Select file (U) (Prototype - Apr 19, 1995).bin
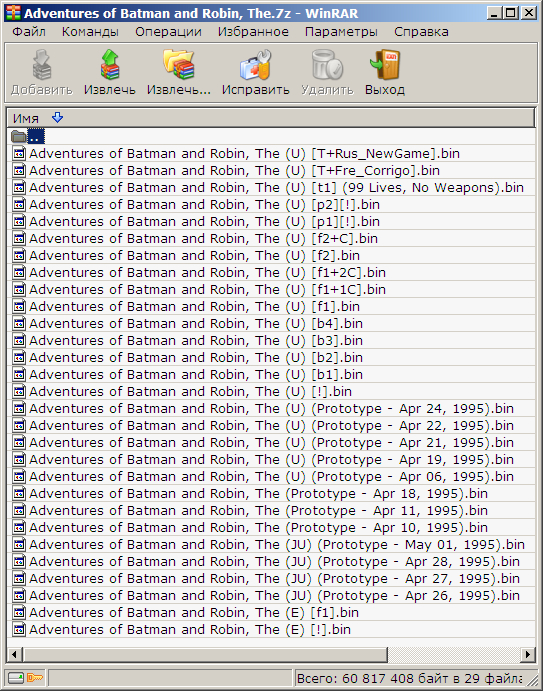This screenshot has height=691, width=543. click(x=272, y=460)
